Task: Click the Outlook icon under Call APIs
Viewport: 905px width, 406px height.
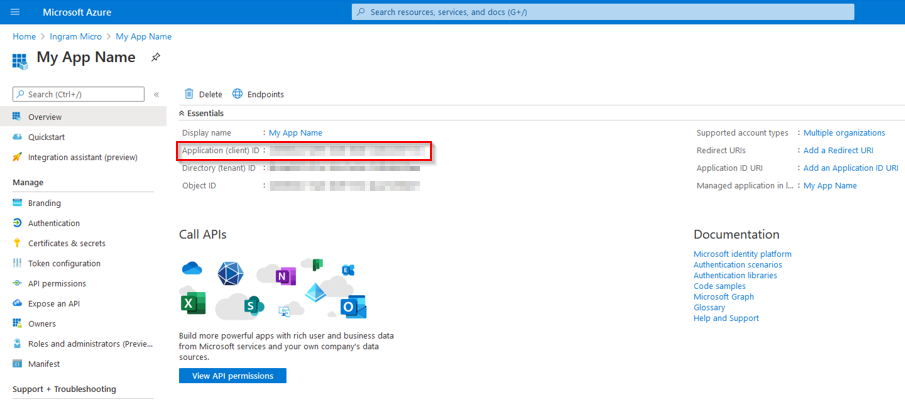Action: point(353,307)
